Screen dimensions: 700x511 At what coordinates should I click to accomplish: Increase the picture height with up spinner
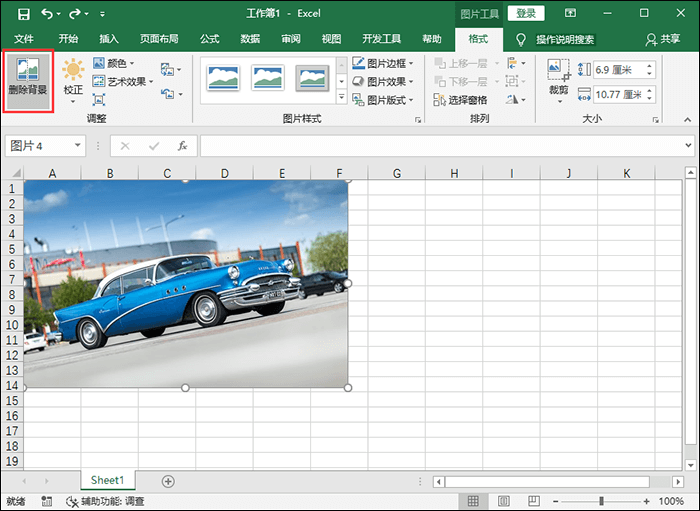(650, 66)
